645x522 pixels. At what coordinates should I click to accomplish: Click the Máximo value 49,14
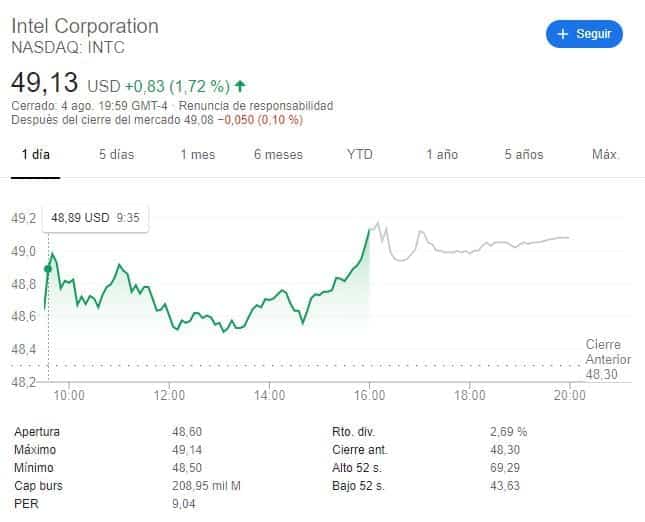187,450
